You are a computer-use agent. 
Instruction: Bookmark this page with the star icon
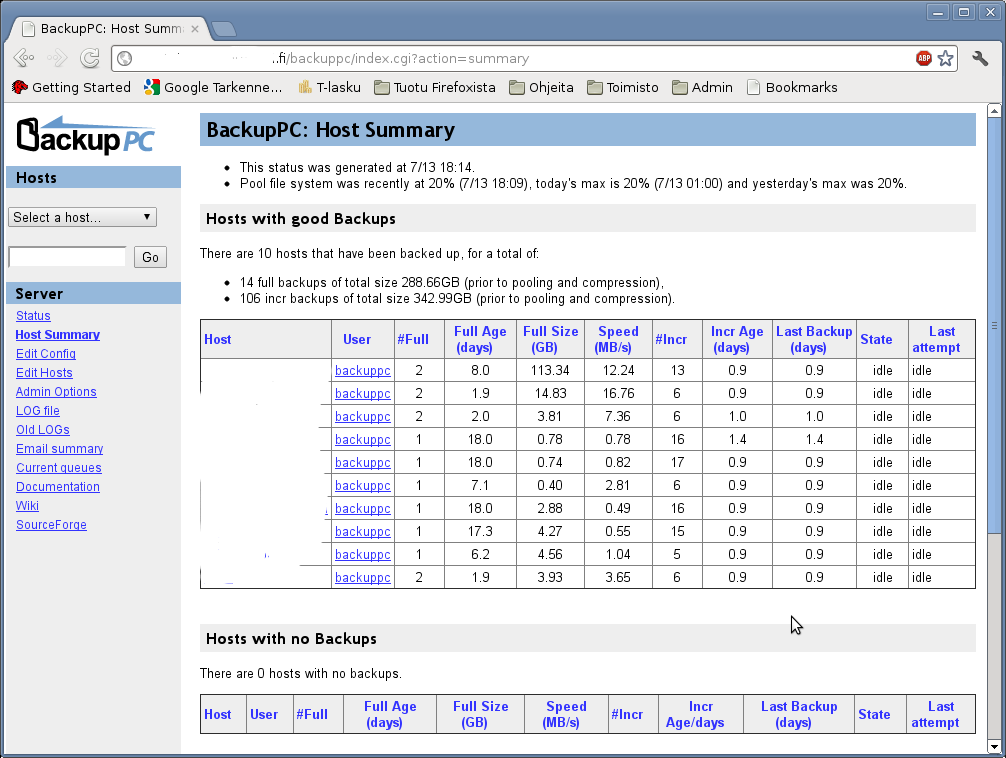(945, 58)
